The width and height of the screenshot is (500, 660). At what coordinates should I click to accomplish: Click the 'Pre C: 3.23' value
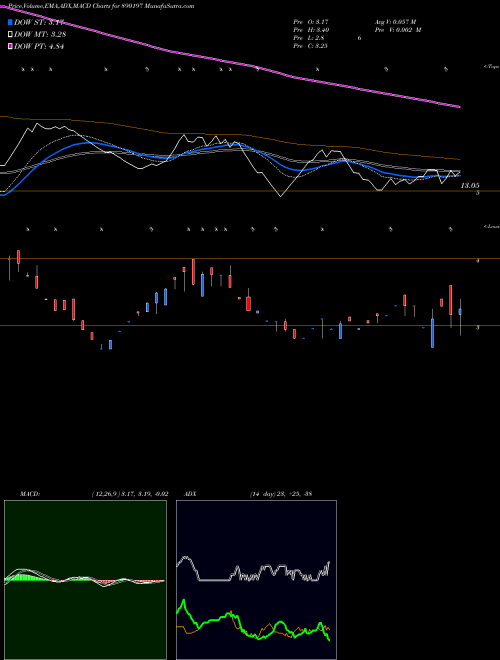(311, 45)
